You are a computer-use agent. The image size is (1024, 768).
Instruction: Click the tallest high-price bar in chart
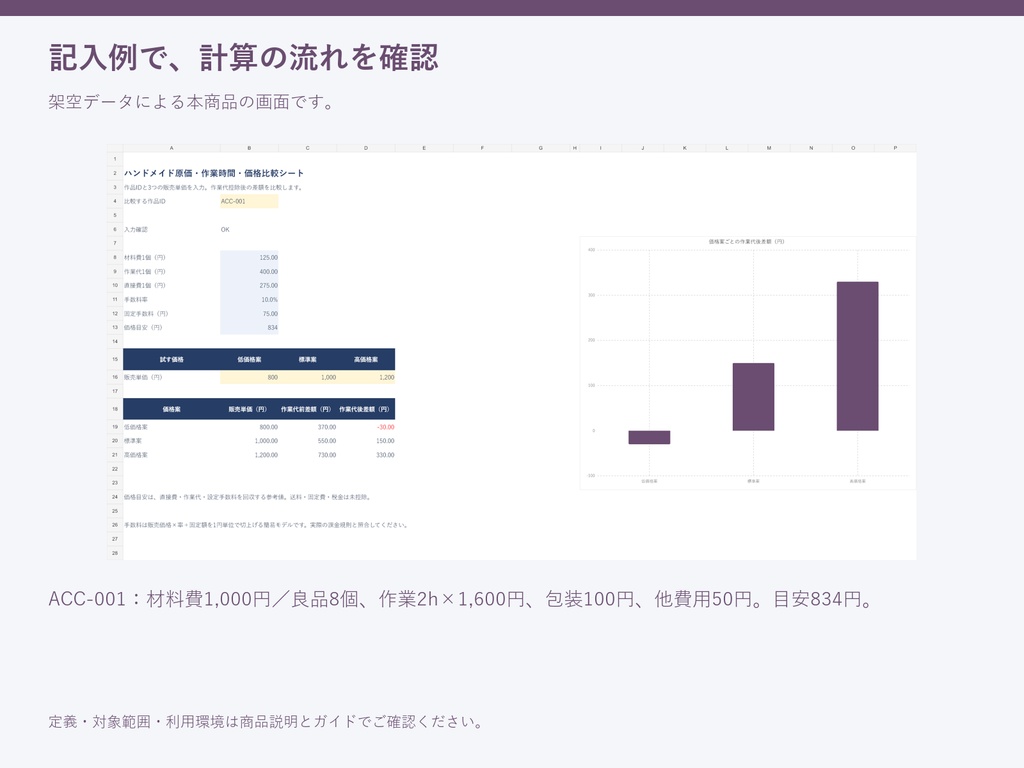[x=857, y=357]
